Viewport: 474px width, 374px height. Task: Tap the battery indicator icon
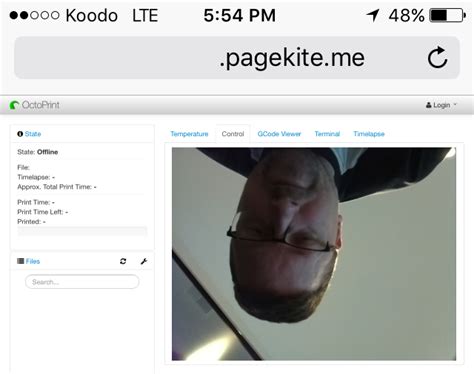click(x=448, y=15)
